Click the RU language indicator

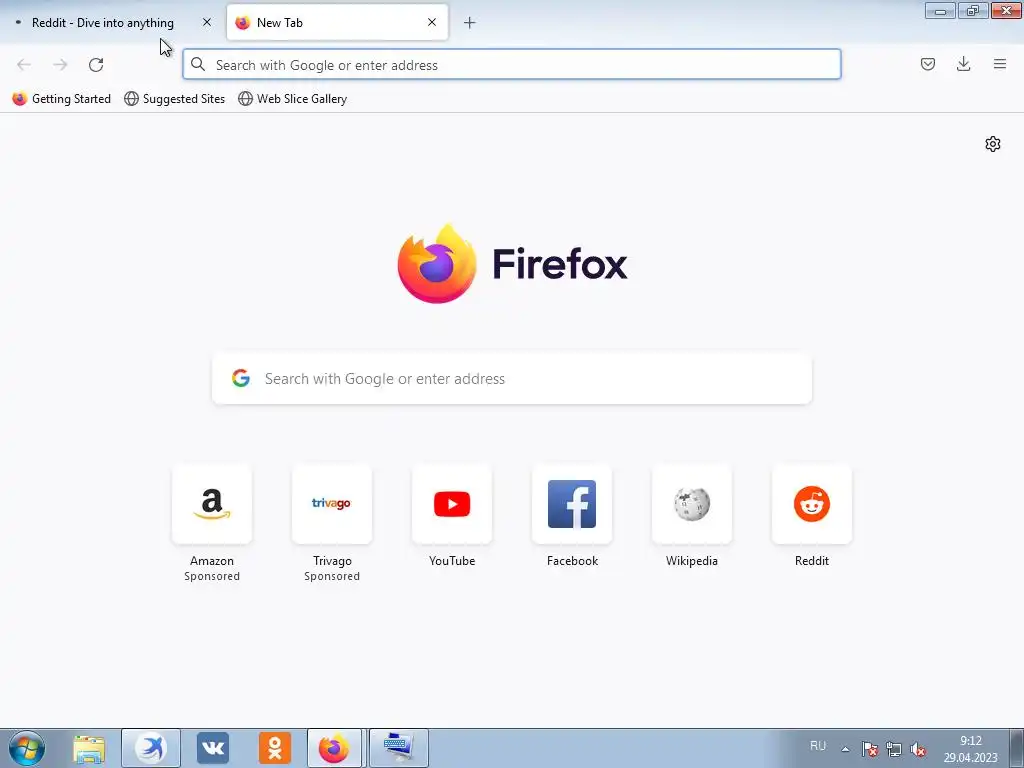818,746
